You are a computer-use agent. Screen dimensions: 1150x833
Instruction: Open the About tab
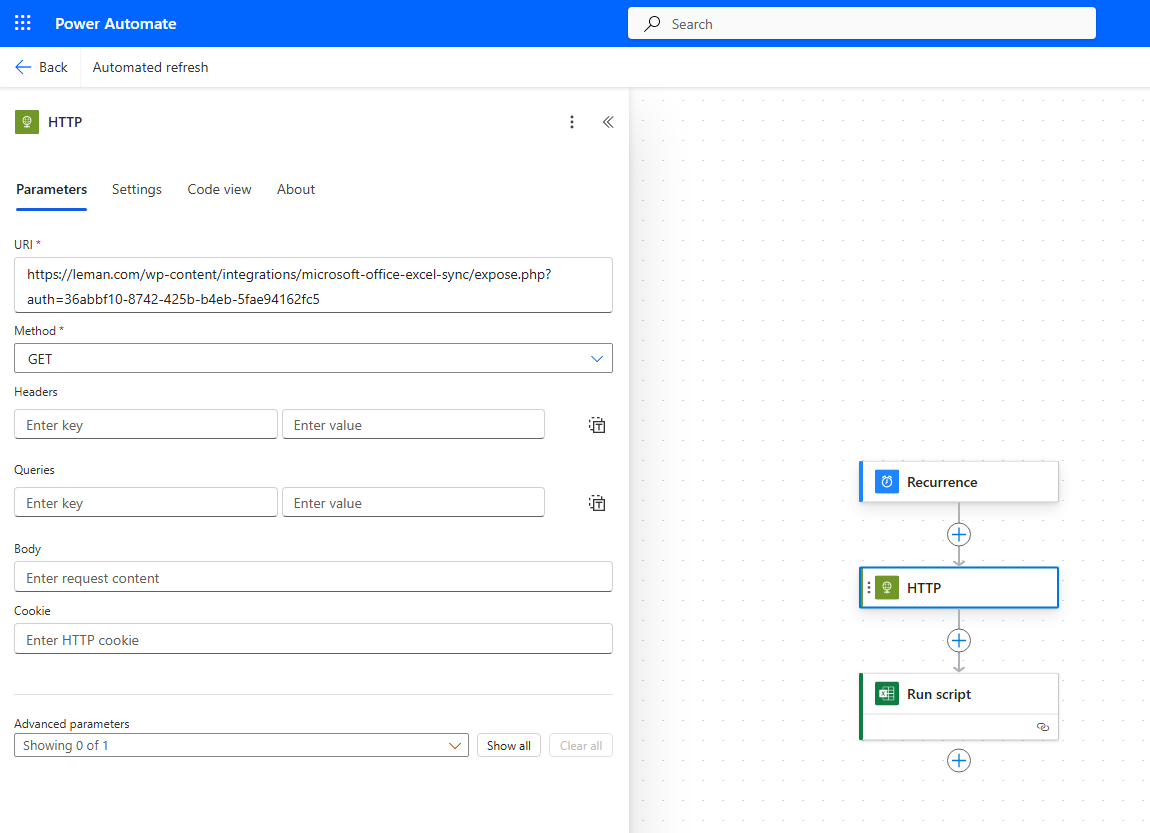[x=296, y=189]
